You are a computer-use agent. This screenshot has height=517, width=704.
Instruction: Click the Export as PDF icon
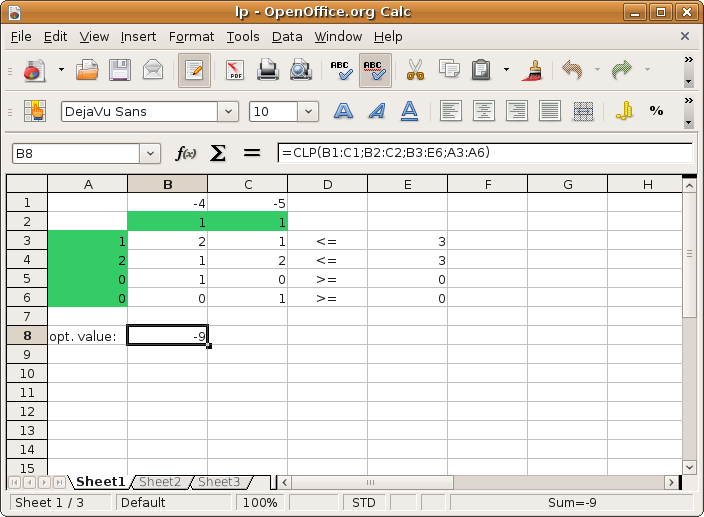pyautogui.click(x=235, y=70)
